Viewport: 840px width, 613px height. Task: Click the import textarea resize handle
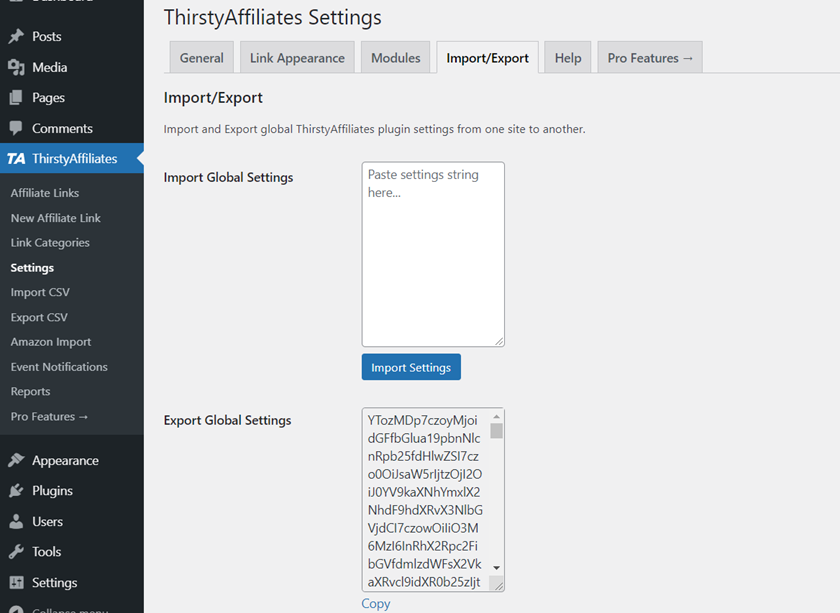pyautogui.click(x=499, y=341)
